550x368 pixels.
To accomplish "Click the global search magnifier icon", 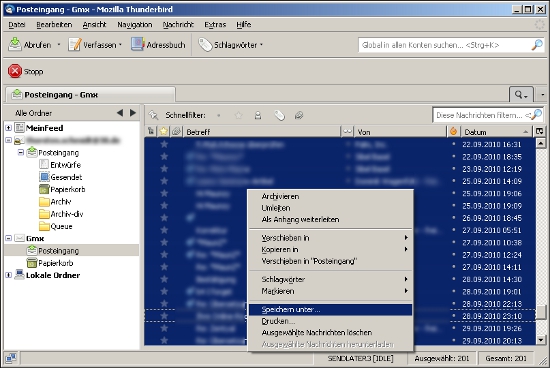I will click(x=537, y=45).
